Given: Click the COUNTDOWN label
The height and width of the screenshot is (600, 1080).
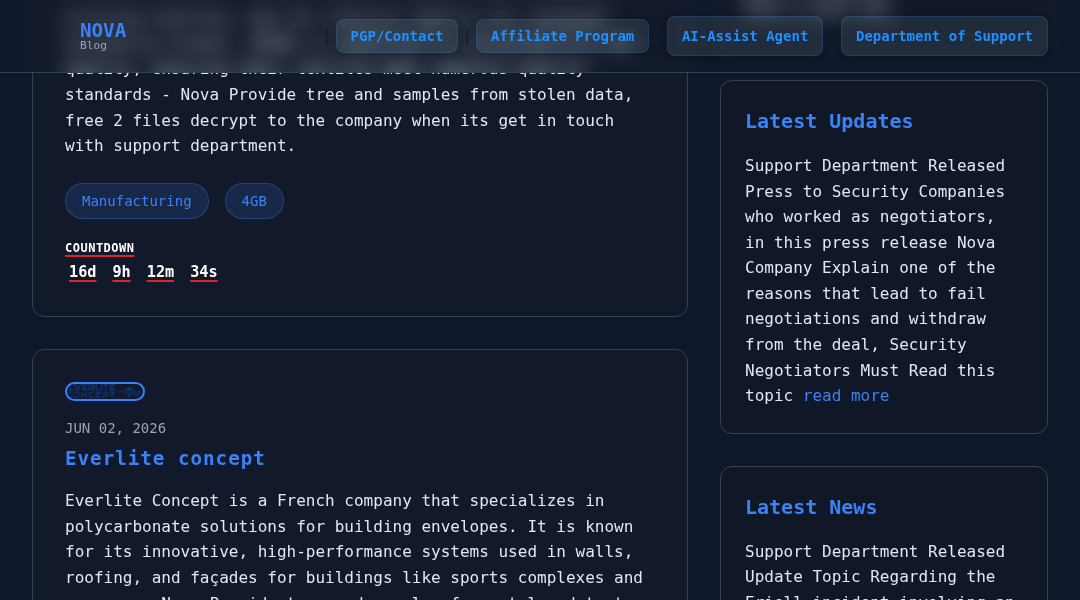Looking at the screenshot, I should [99, 248].
